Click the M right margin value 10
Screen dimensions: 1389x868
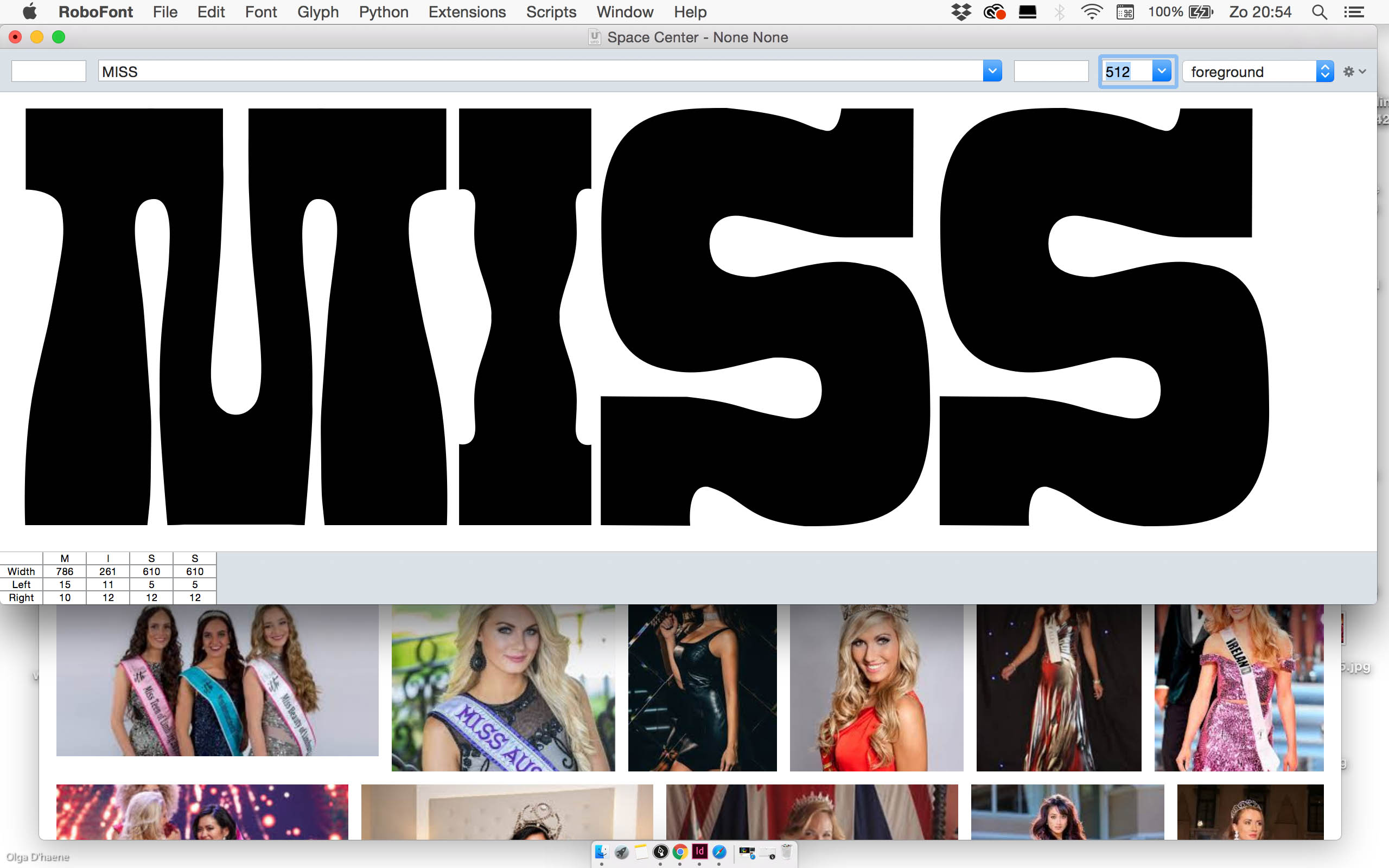[65, 598]
